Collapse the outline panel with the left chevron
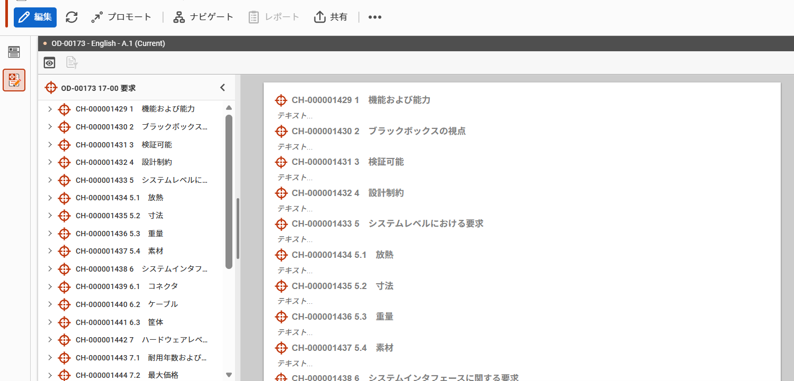794x381 pixels. pos(222,88)
